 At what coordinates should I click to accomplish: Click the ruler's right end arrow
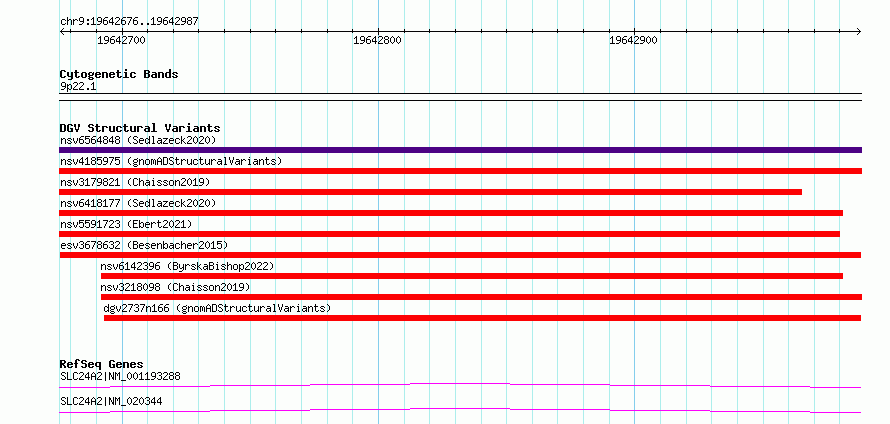[858, 31]
